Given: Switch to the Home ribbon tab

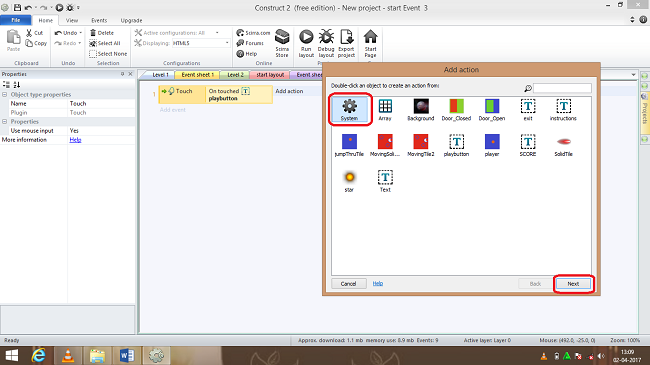Looking at the screenshot, I should point(46,20).
